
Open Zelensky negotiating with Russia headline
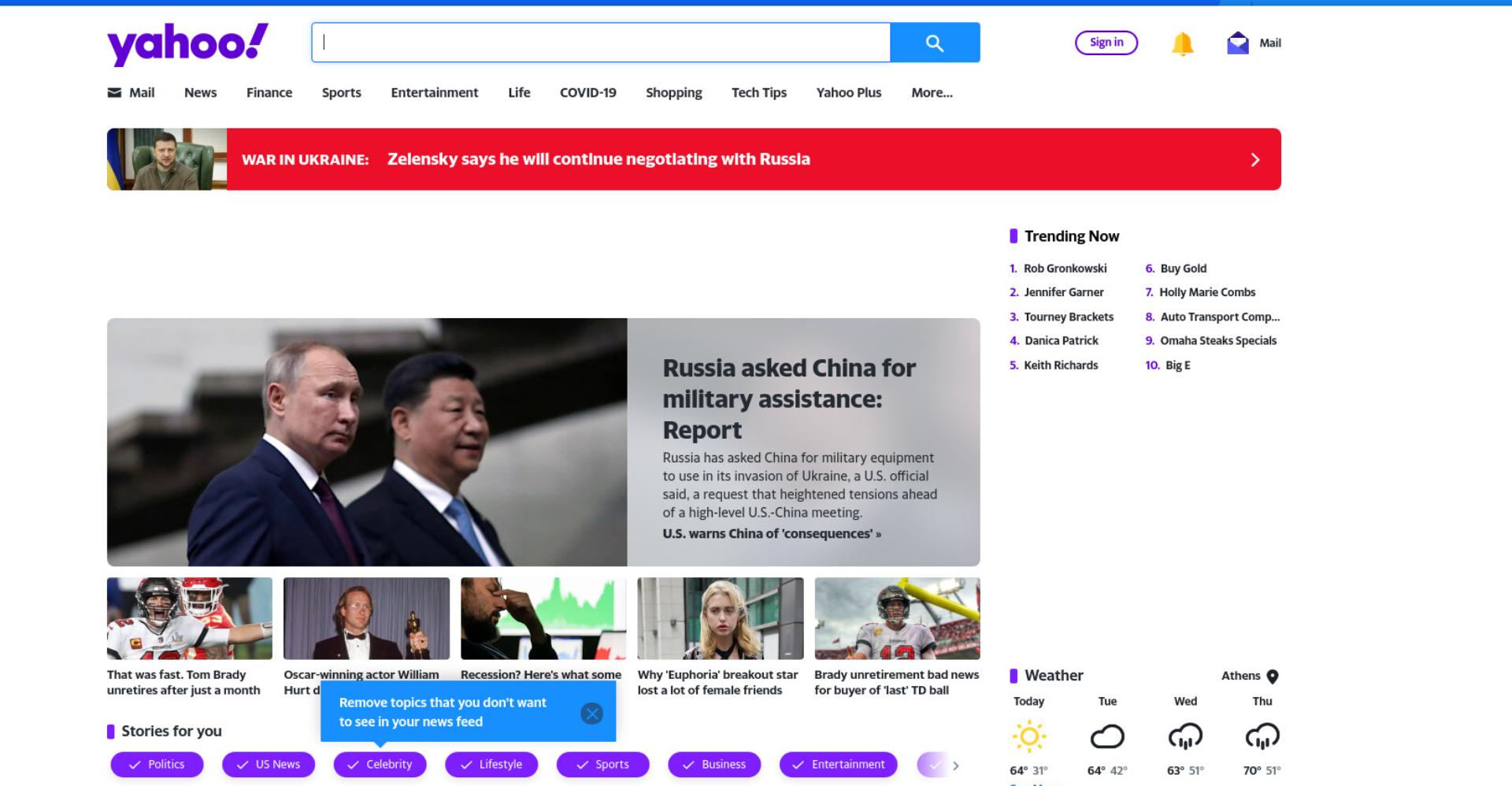598,159
